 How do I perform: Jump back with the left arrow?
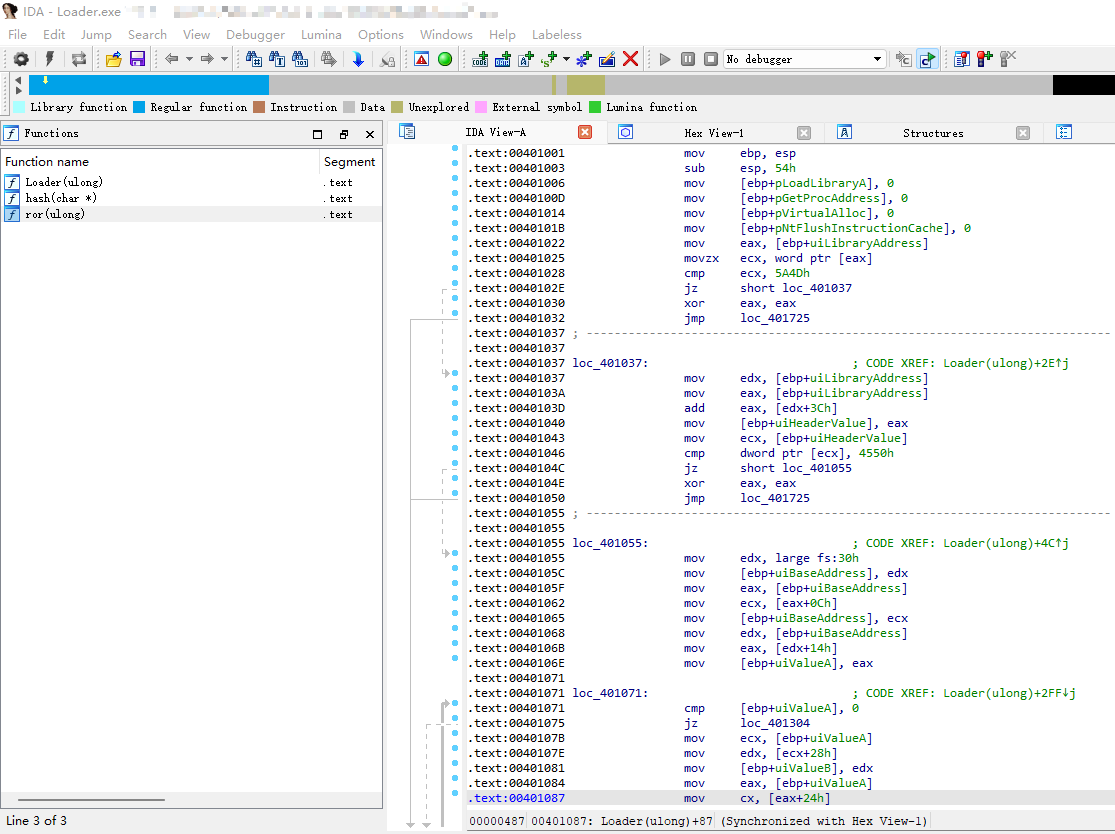click(x=171, y=59)
